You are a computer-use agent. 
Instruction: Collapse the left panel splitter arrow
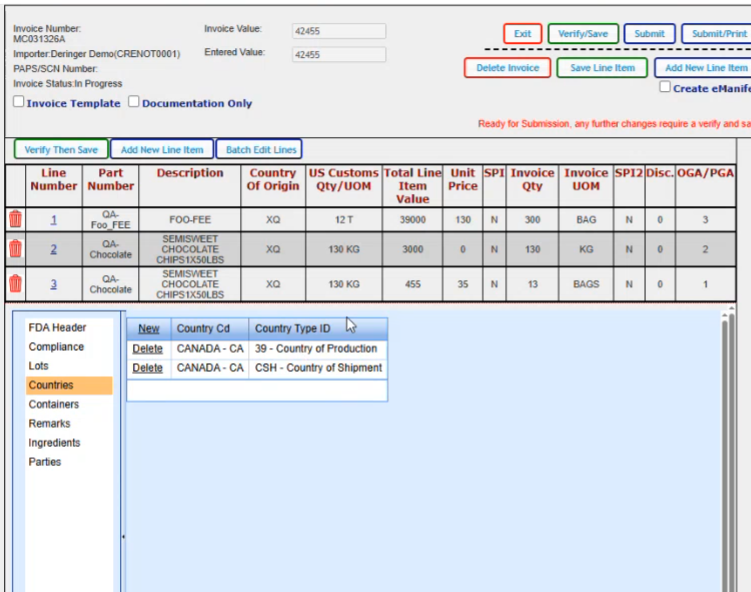(123, 537)
